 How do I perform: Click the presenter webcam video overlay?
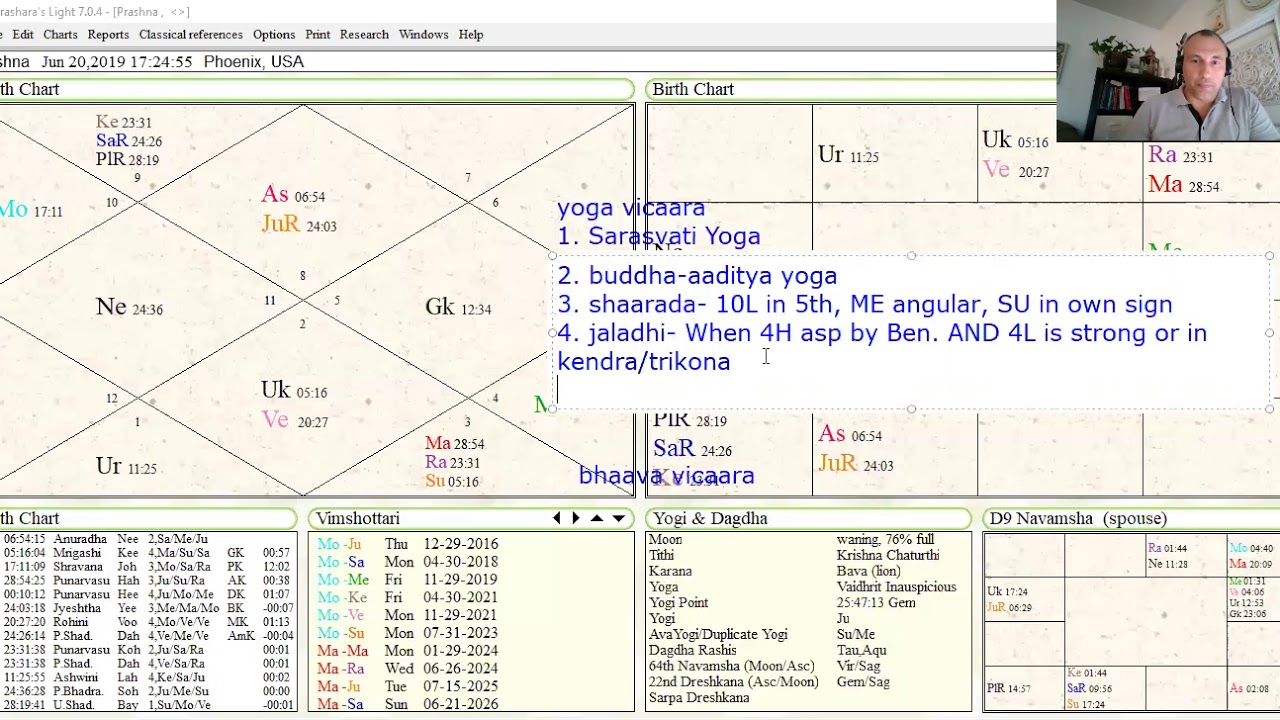1168,71
